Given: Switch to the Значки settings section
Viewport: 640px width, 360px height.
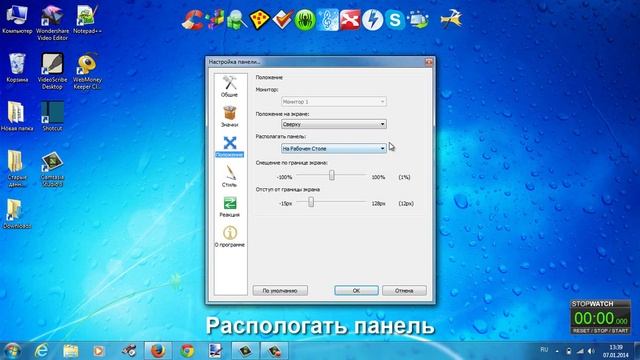Looking at the screenshot, I should pyautogui.click(x=229, y=116).
